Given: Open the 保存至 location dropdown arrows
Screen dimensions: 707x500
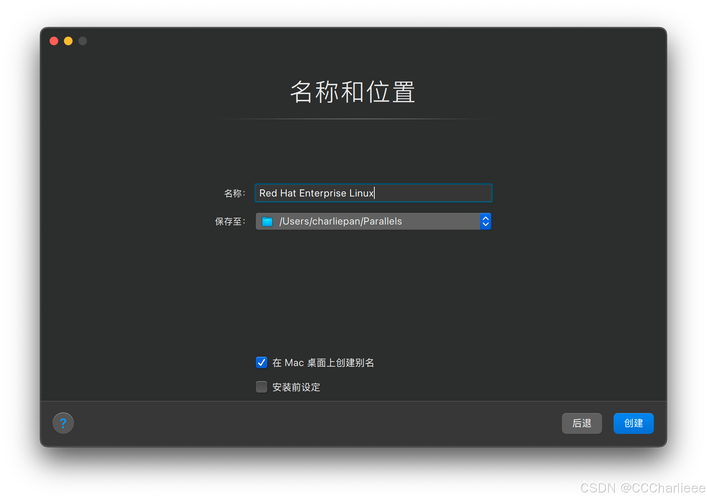Looking at the screenshot, I should 485,221.
